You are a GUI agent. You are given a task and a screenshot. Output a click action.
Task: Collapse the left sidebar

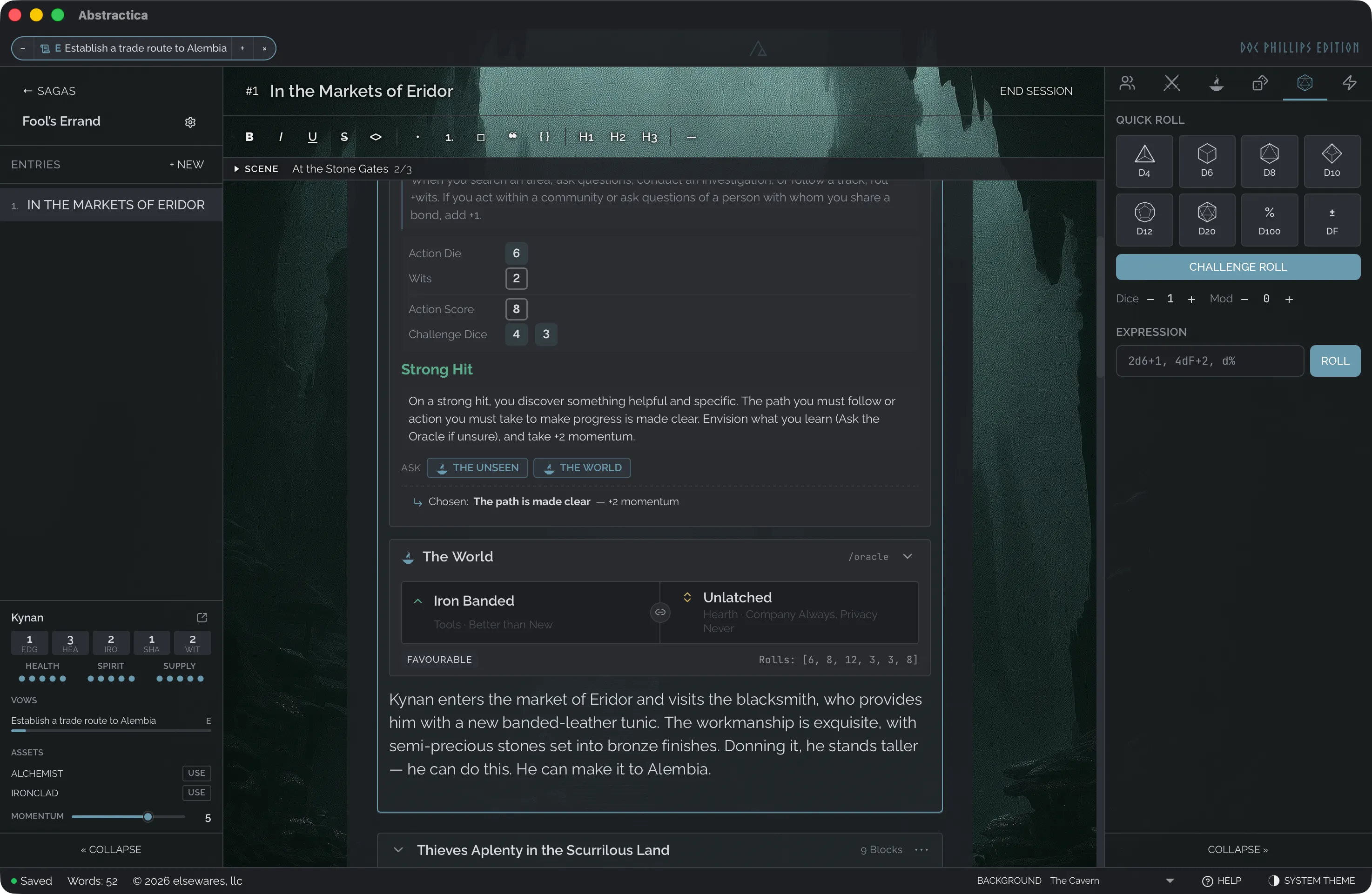(x=111, y=850)
